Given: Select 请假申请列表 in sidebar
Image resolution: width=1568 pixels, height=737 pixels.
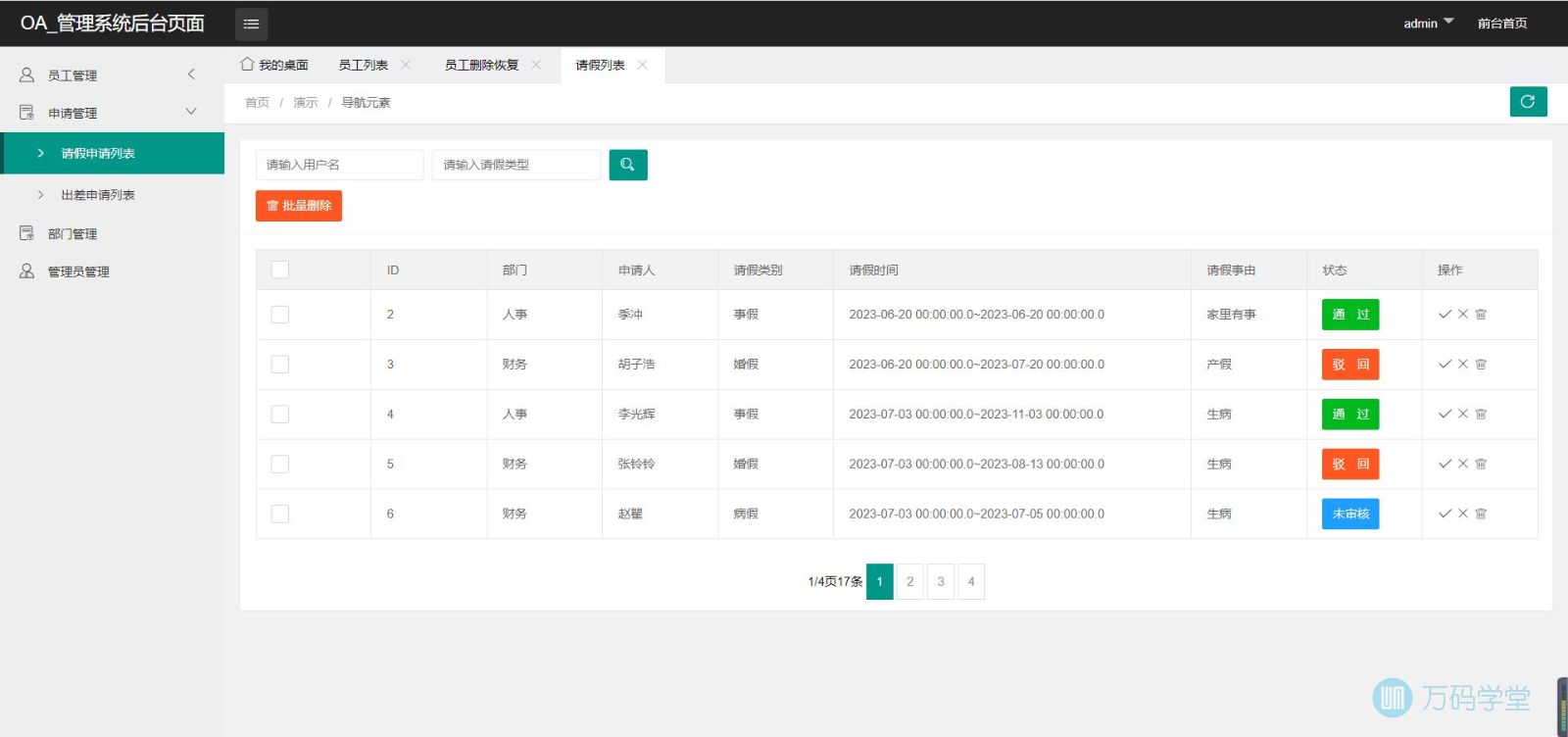Looking at the screenshot, I should click(x=113, y=153).
